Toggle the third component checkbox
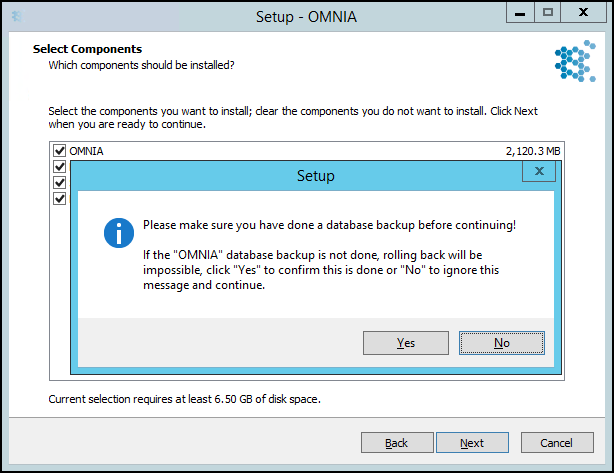Image resolution: width=614 pixels, height=473 pixels. tap(60, 183)
